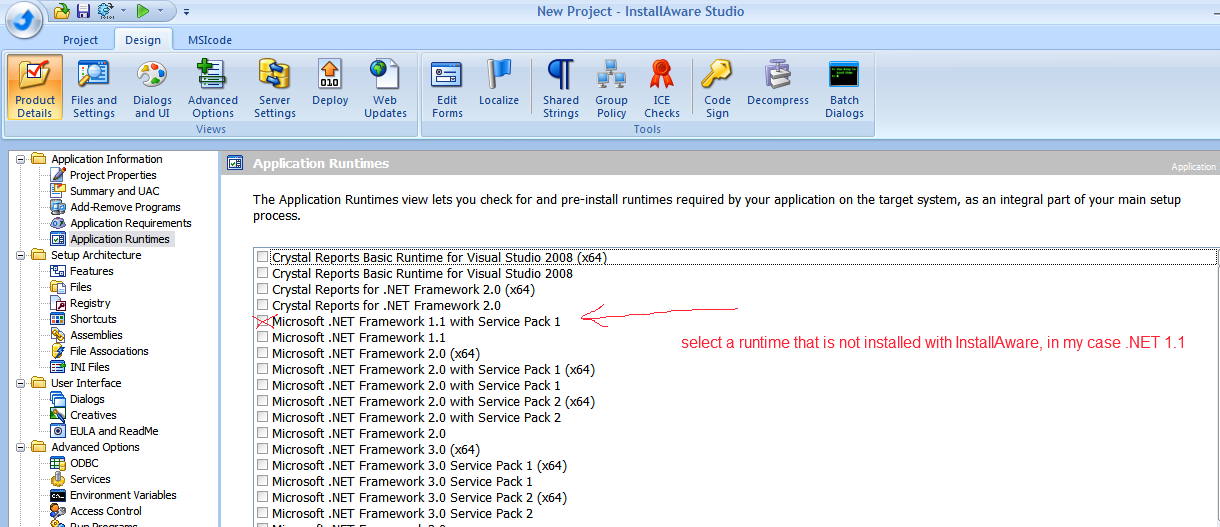Check Microsoft .NET Framework 3.0 (x64)
1220x527 pixels.
[263, 449]
